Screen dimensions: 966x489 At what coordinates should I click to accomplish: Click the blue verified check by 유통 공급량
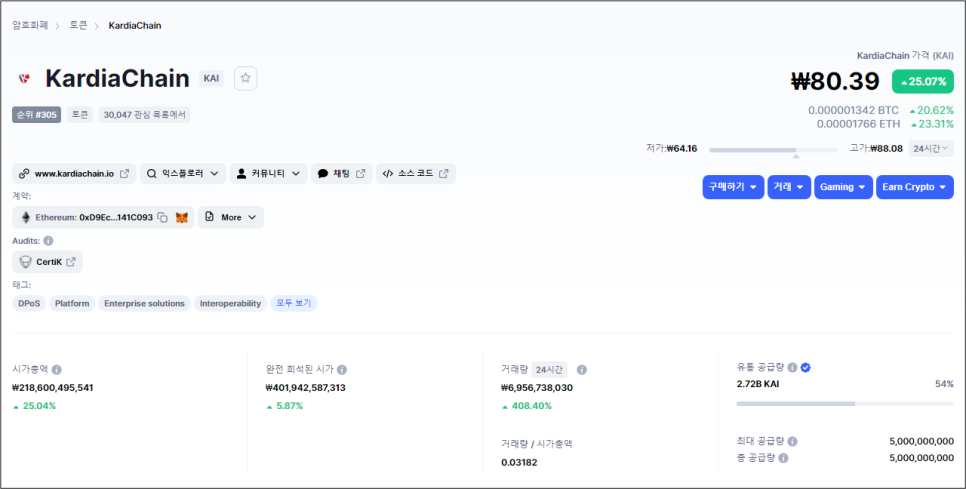pyautogui.click(x=806, y=367)
